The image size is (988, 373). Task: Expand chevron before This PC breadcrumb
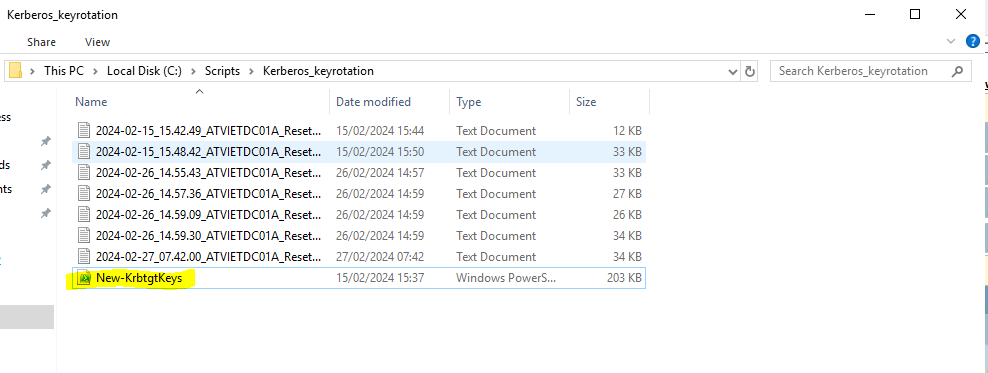pyautogui.click(x=33, y=71)
